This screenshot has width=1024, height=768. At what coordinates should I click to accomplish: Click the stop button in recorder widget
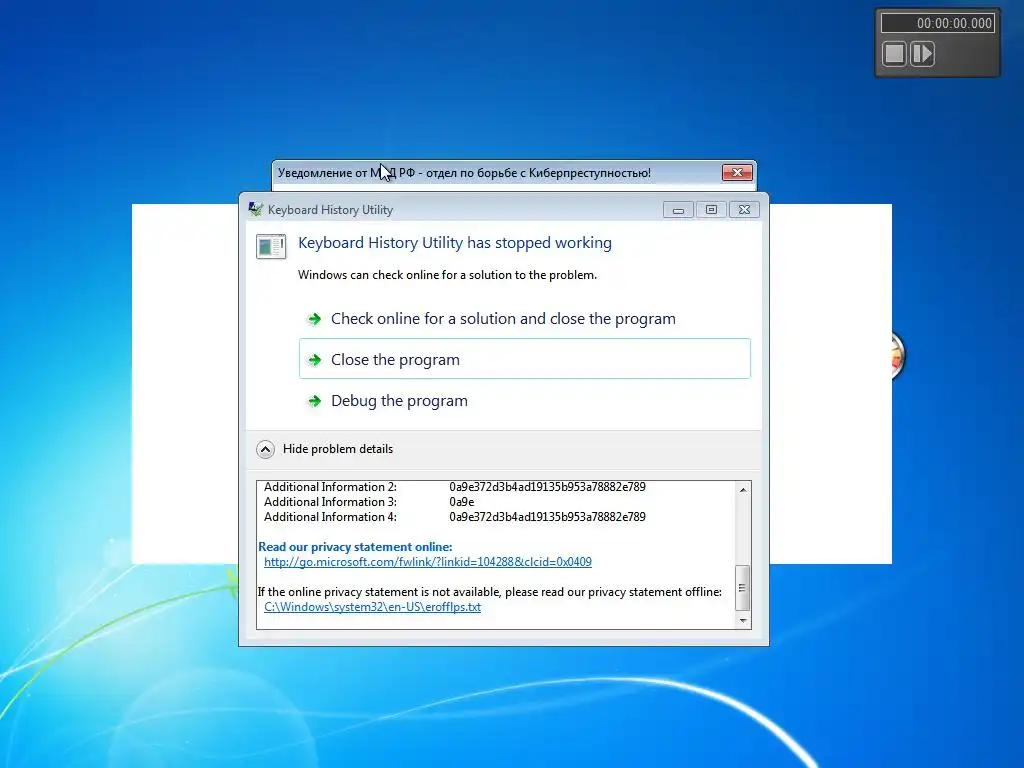[895, 54]
